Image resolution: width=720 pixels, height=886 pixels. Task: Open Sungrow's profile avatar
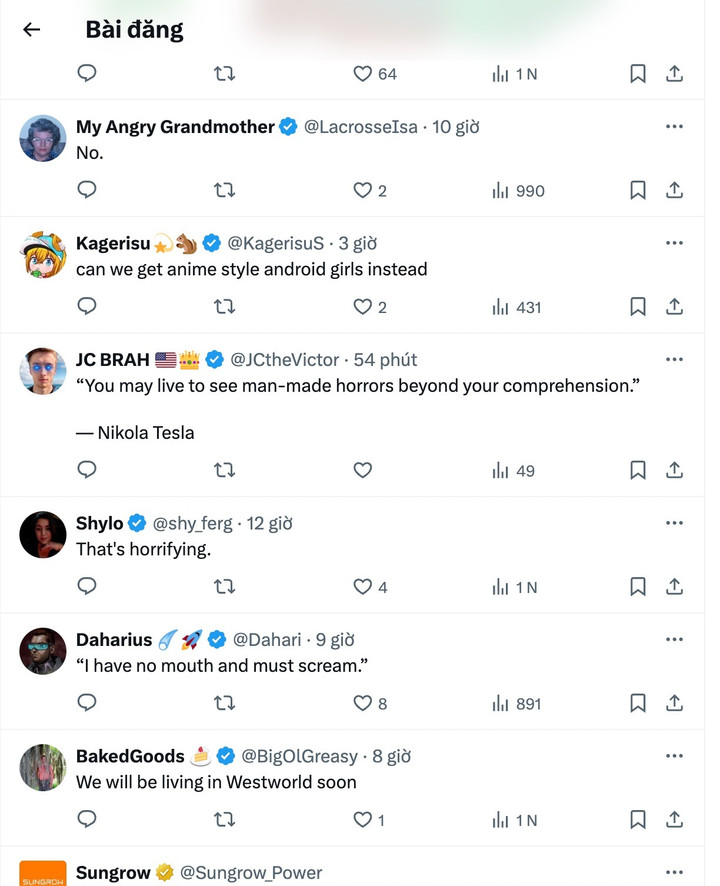(43, 874)
